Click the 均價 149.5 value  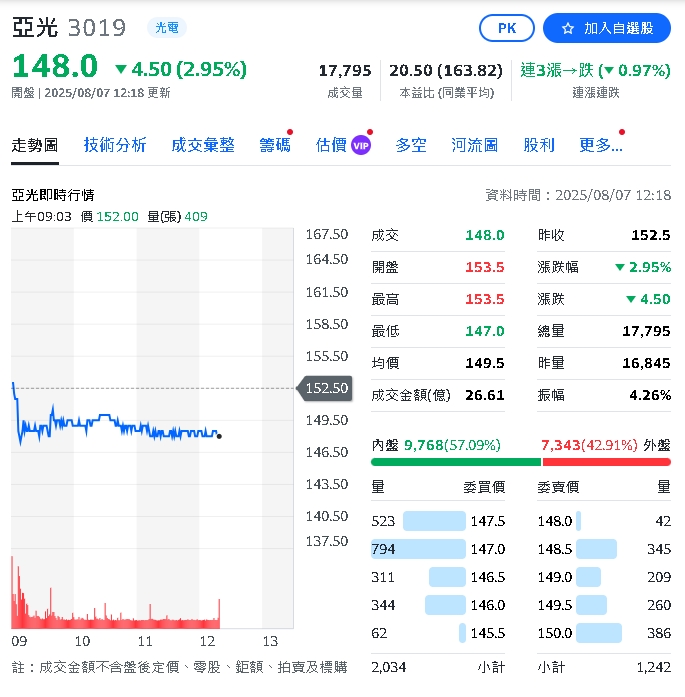[x=485, y=363]
